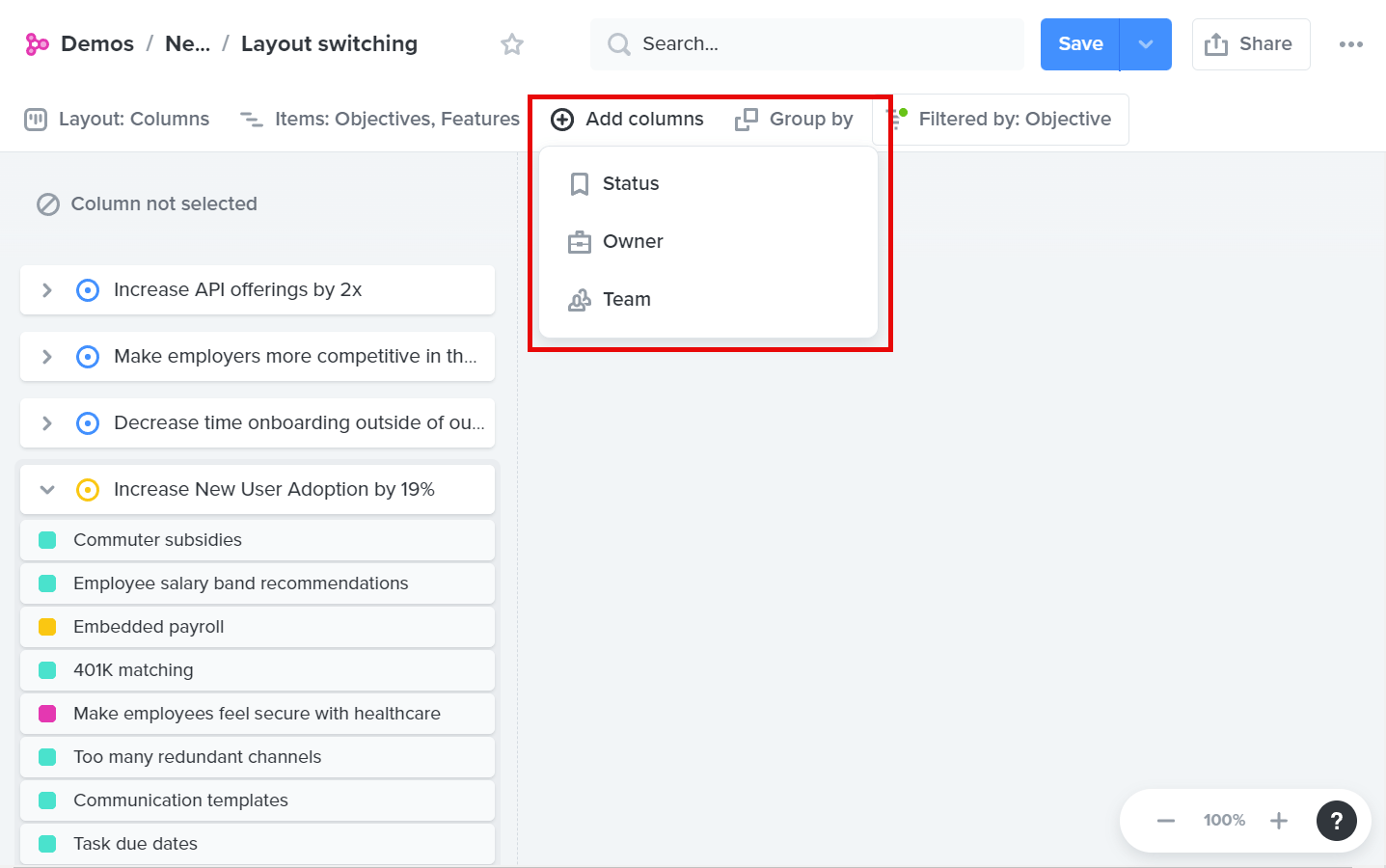The image size is (1386, 868).
Task: Click the Share button
Action: [1250, 44]
